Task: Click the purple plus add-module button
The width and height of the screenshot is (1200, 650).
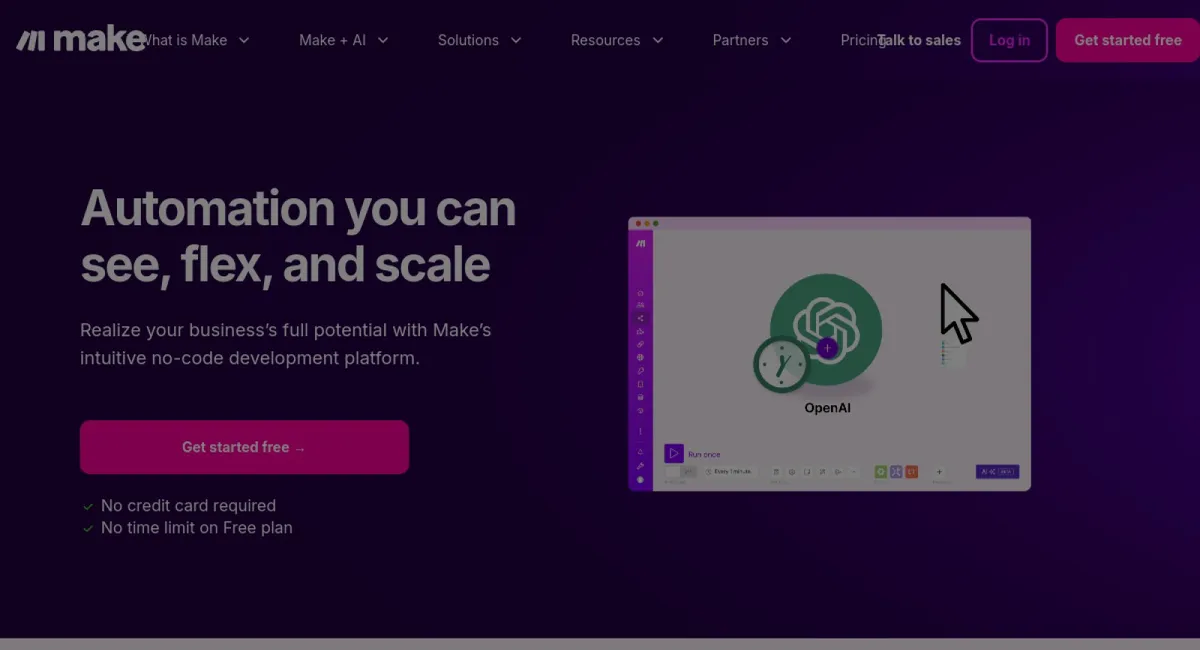Action: (x=827, y=348)
